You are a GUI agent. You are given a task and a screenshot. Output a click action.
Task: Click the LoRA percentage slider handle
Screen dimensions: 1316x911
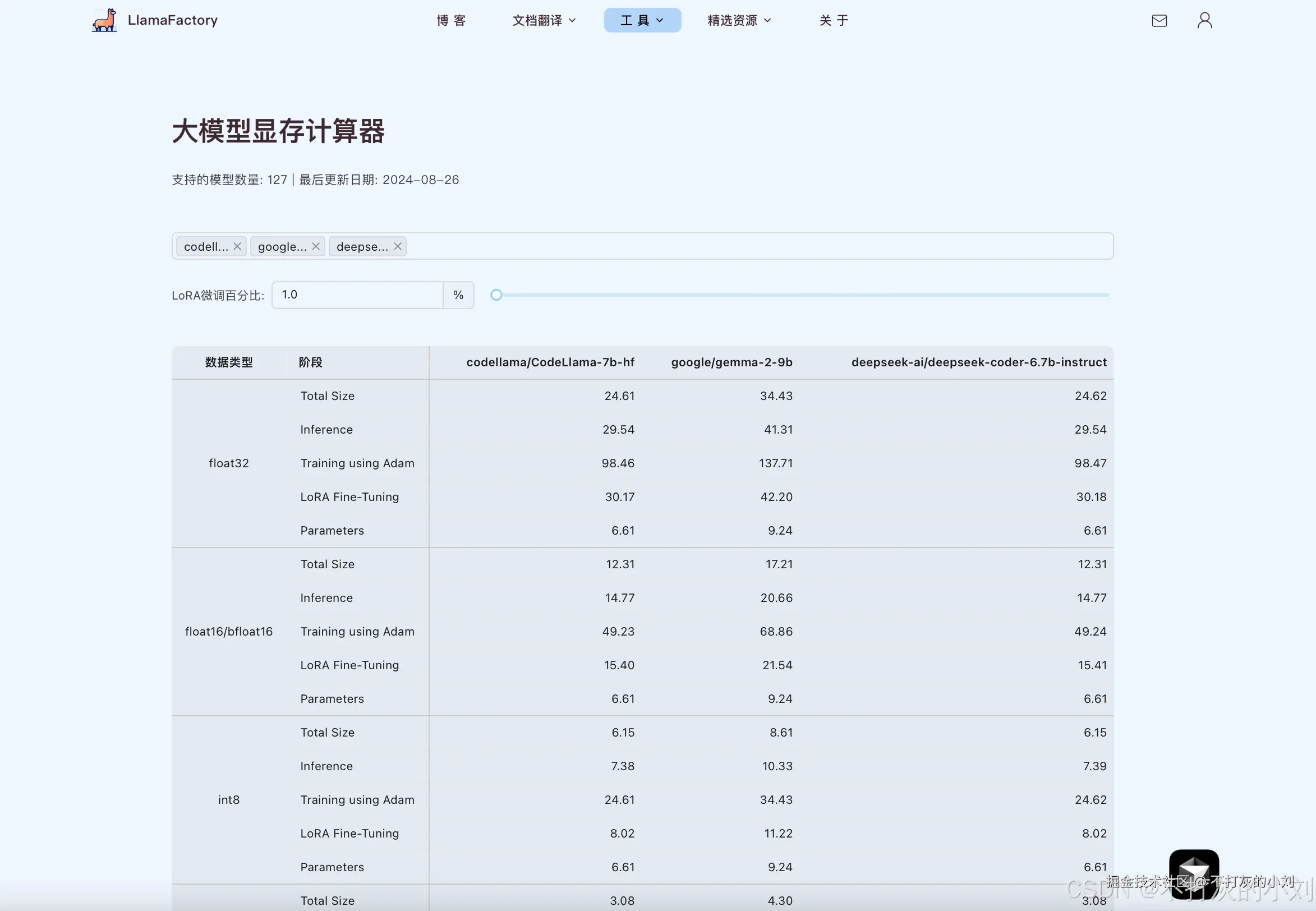click(496, 295)
